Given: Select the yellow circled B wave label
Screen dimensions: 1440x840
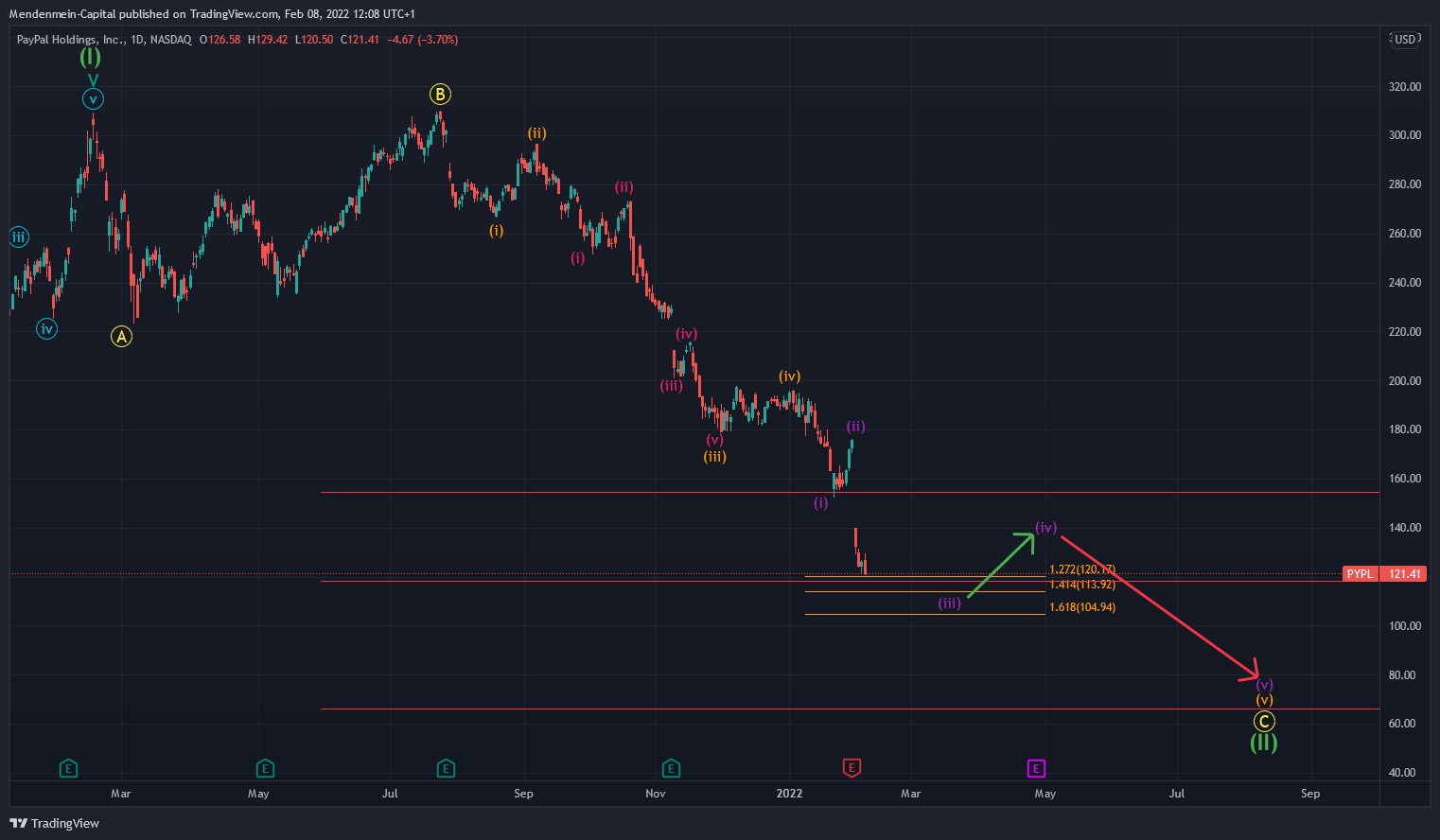Looking at the screenshot, I should [440, 94].
